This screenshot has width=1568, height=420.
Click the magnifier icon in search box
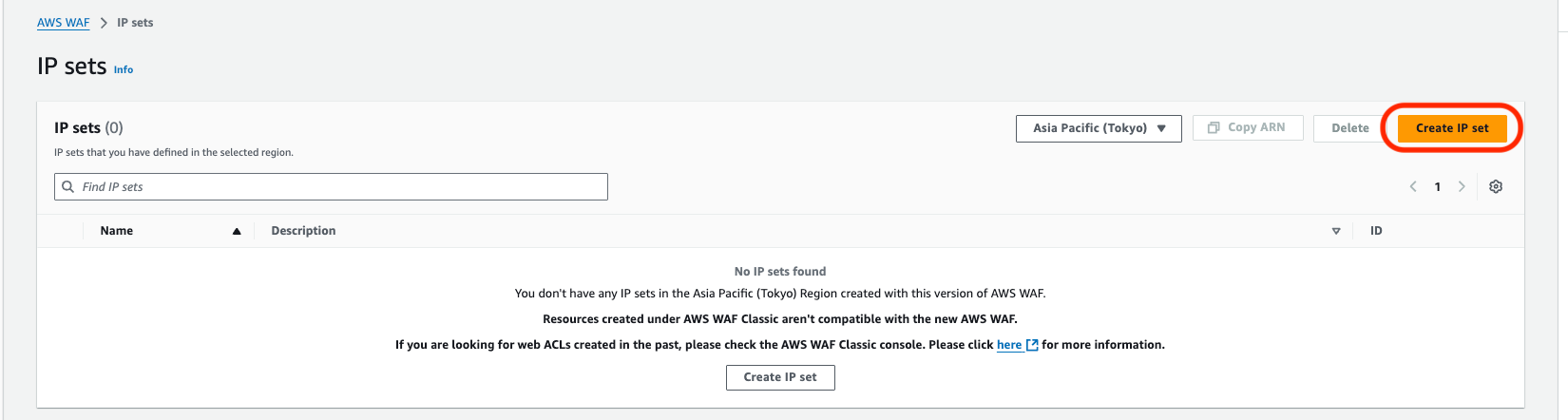coord(68,187)
